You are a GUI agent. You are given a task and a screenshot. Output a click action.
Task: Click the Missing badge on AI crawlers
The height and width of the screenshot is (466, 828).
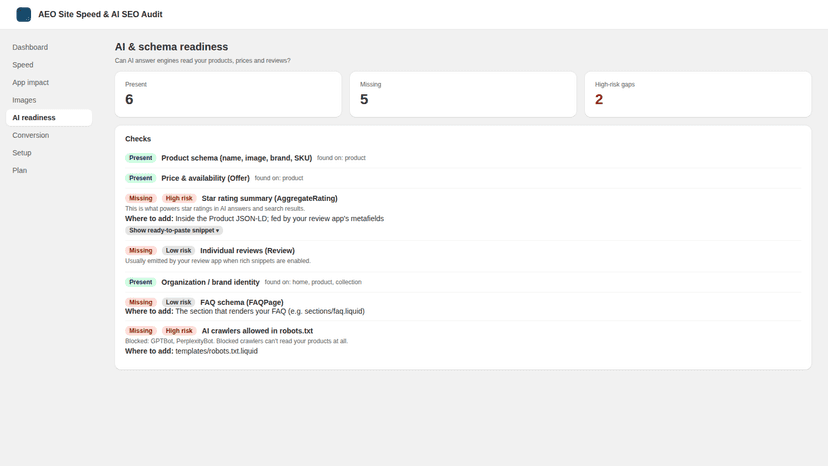tap(140, 331)
